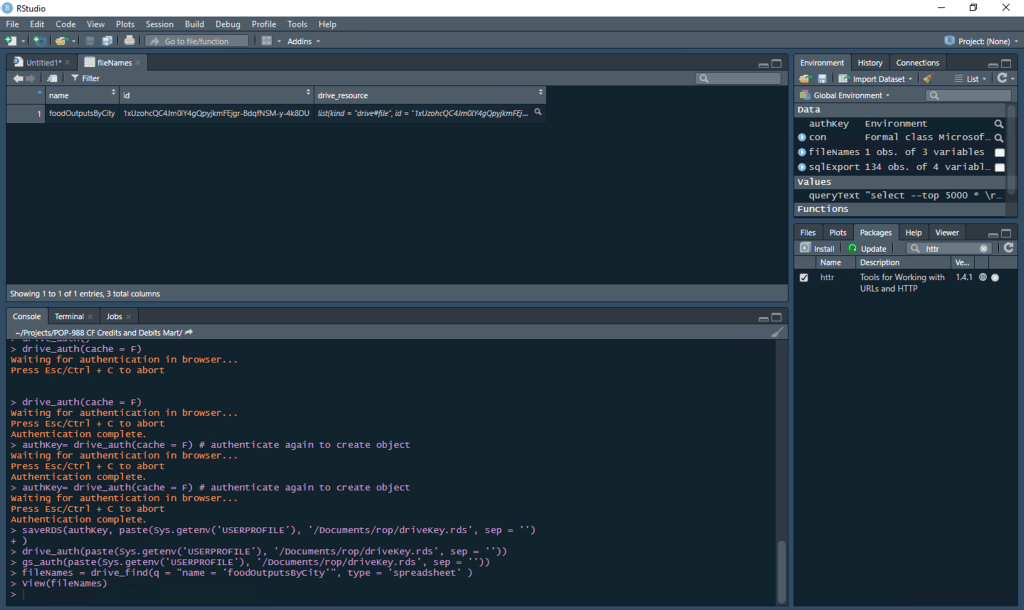
Task: Click the broom icon to clear environment
Action: [928, 79]
